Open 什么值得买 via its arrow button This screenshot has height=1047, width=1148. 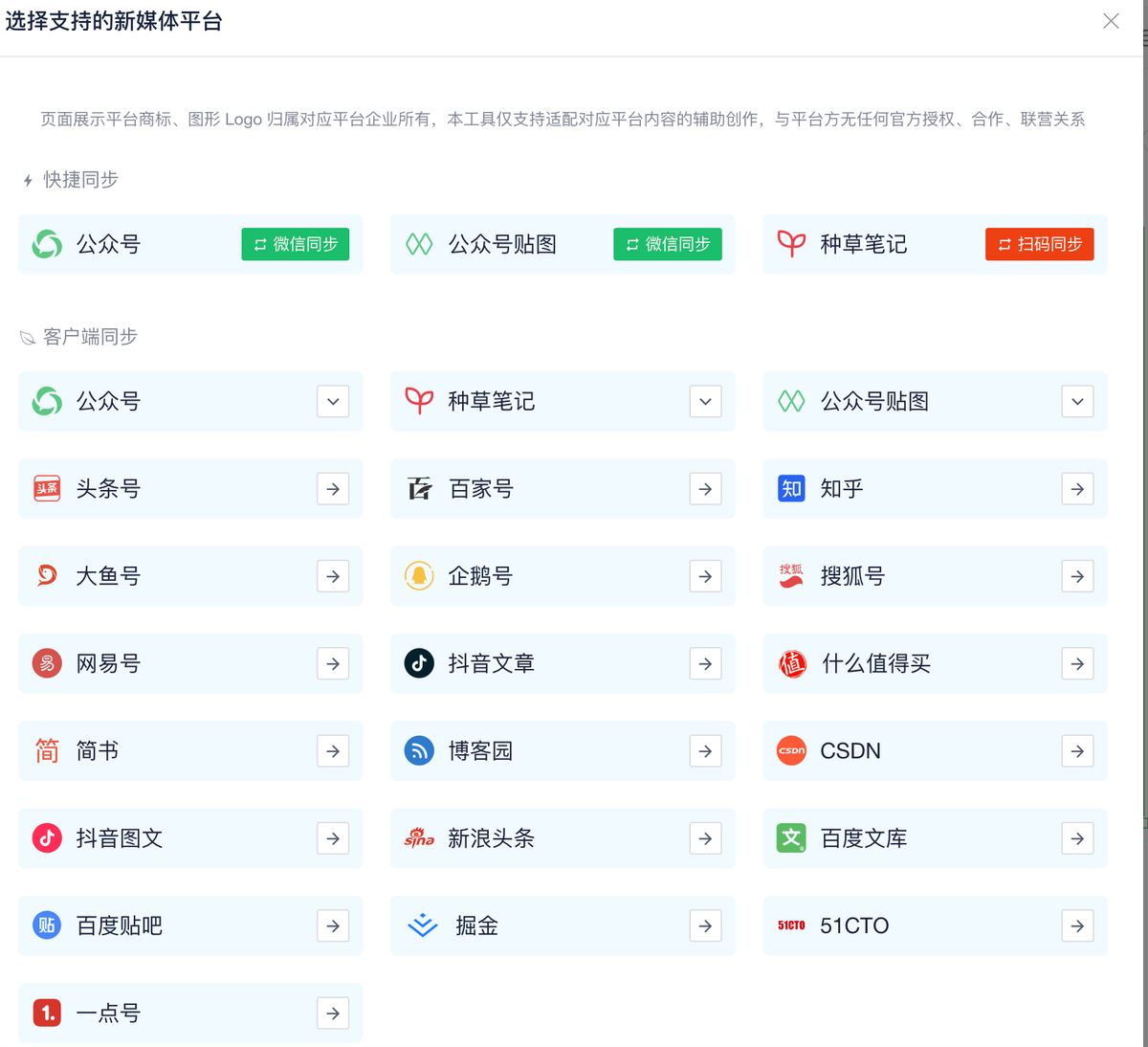pos(1077,663)
